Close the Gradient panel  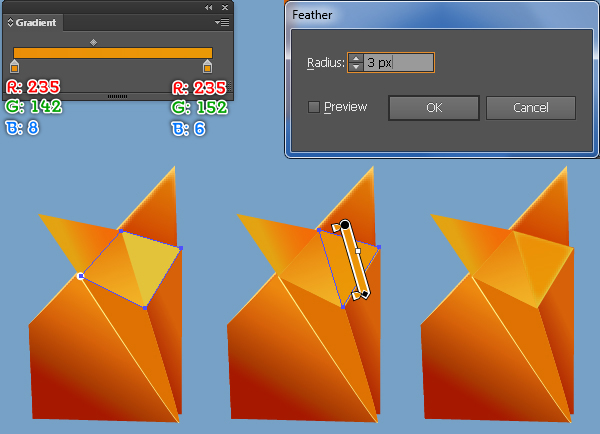(225, 7)
